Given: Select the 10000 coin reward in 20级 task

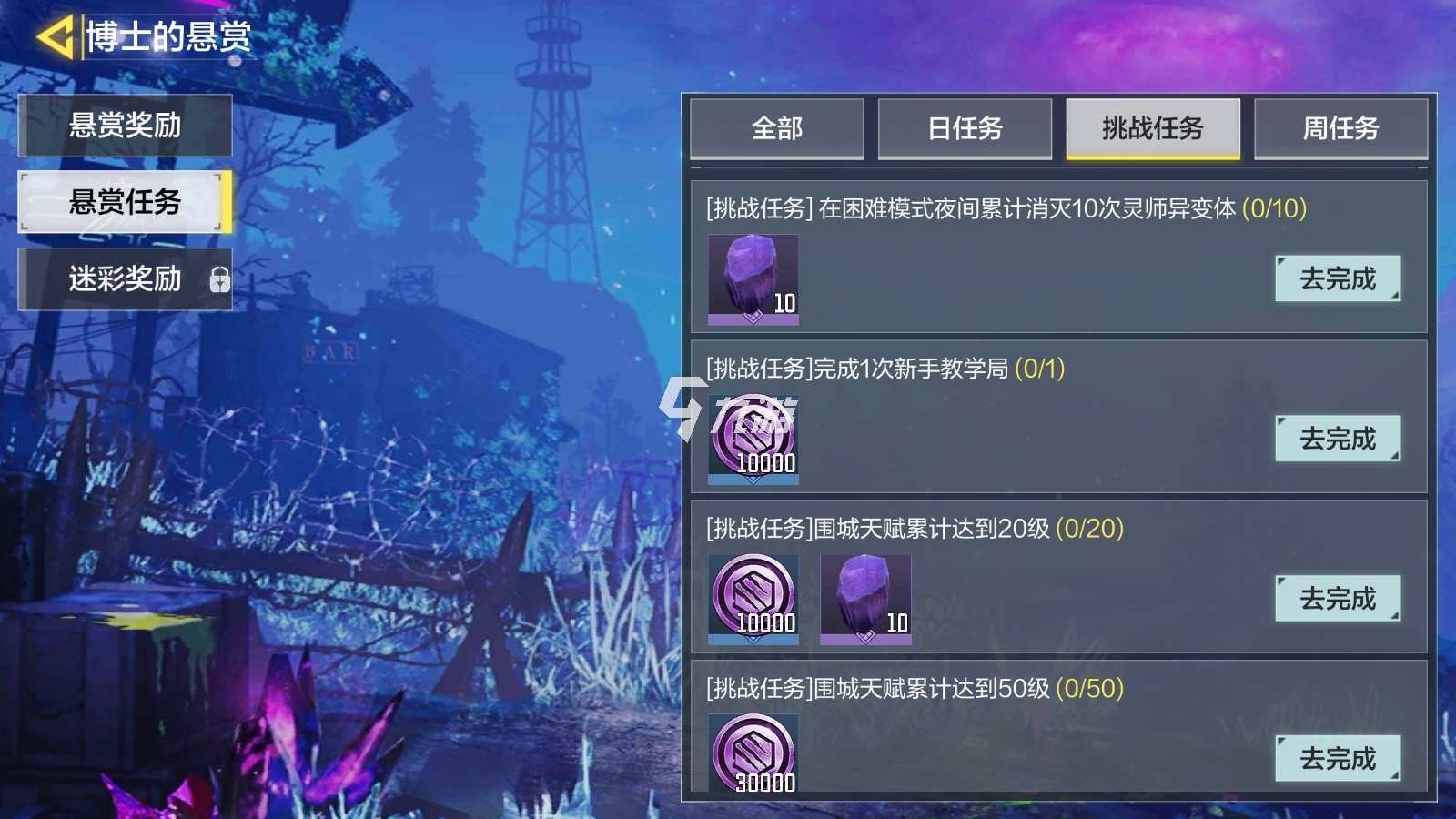Looking at the screenshot, I should tap(753, 600).
